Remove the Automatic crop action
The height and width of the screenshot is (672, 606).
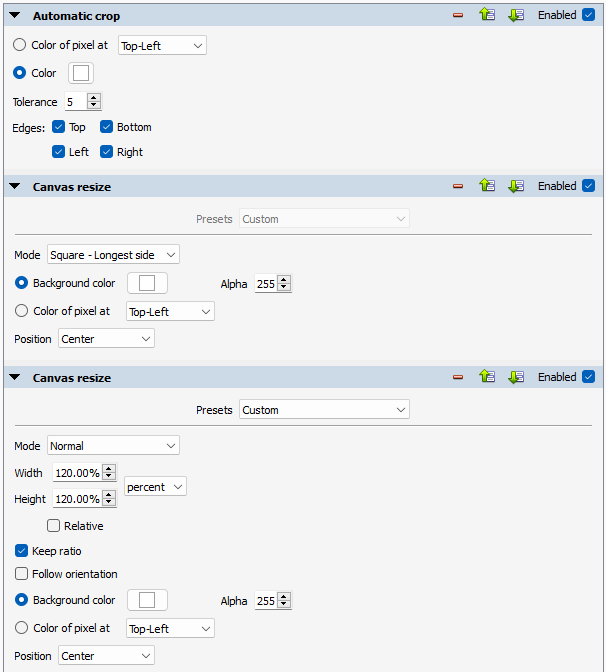[x=458, y=15]
